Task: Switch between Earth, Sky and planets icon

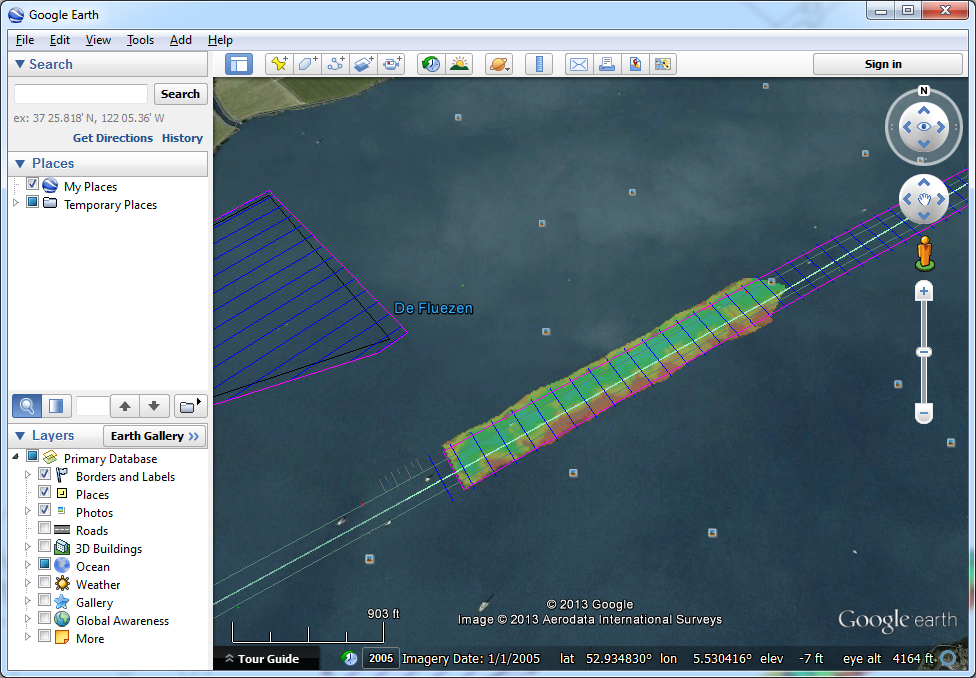Action: click(x=499, y=64)
